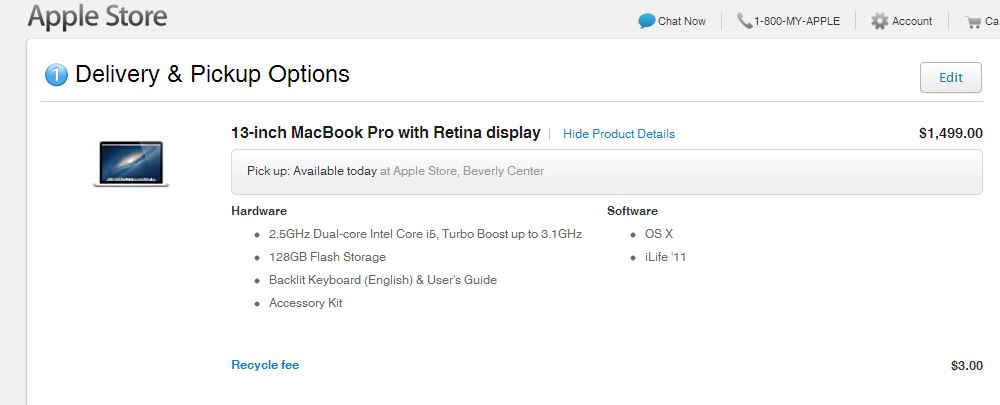The height and width of the screenshot is (405, 1000).
Task: Click the MacBook Pro product thumbnail
Action: [131, 164]
